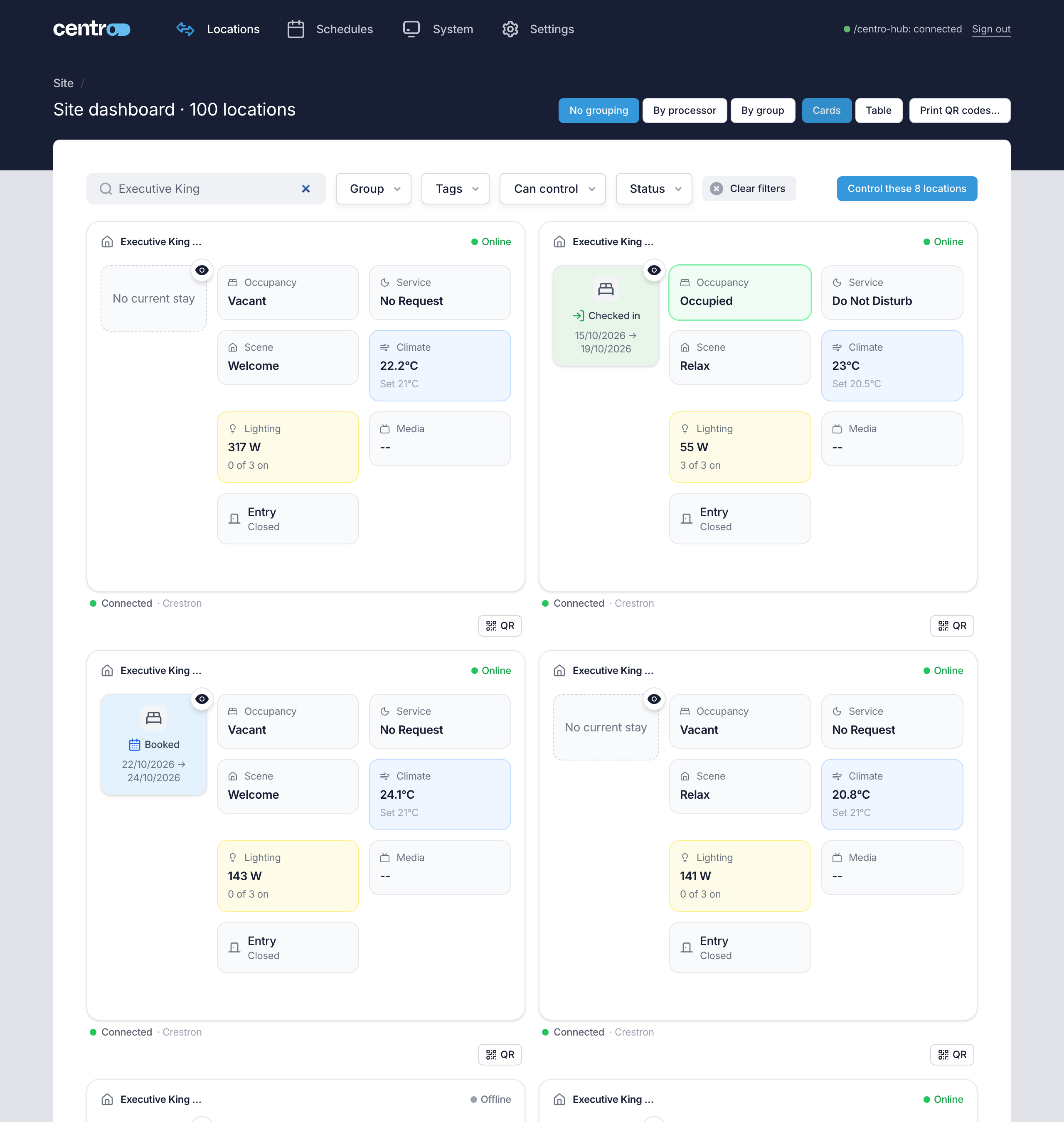Click the Schedules calendar icon

click(x=296, y=29)
